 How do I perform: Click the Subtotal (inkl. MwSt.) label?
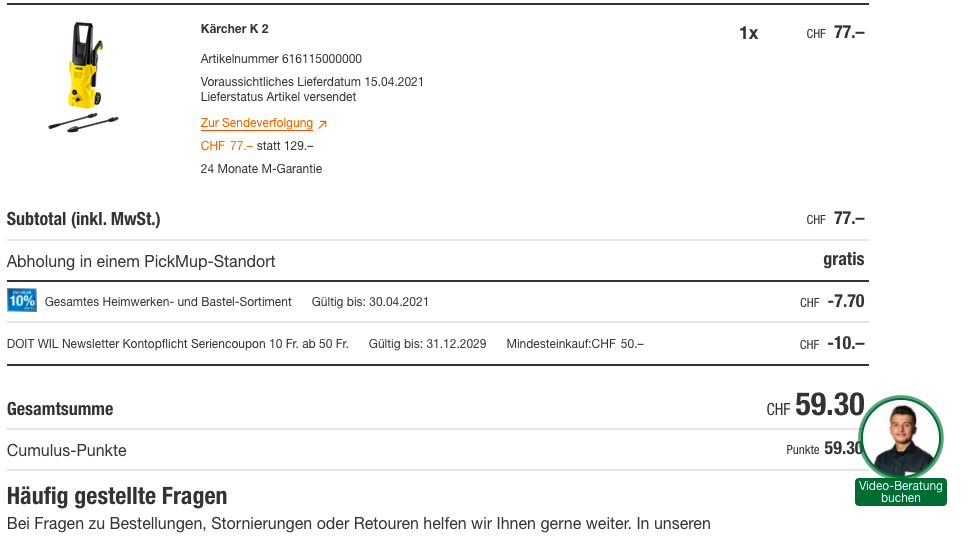coord(83,219)
